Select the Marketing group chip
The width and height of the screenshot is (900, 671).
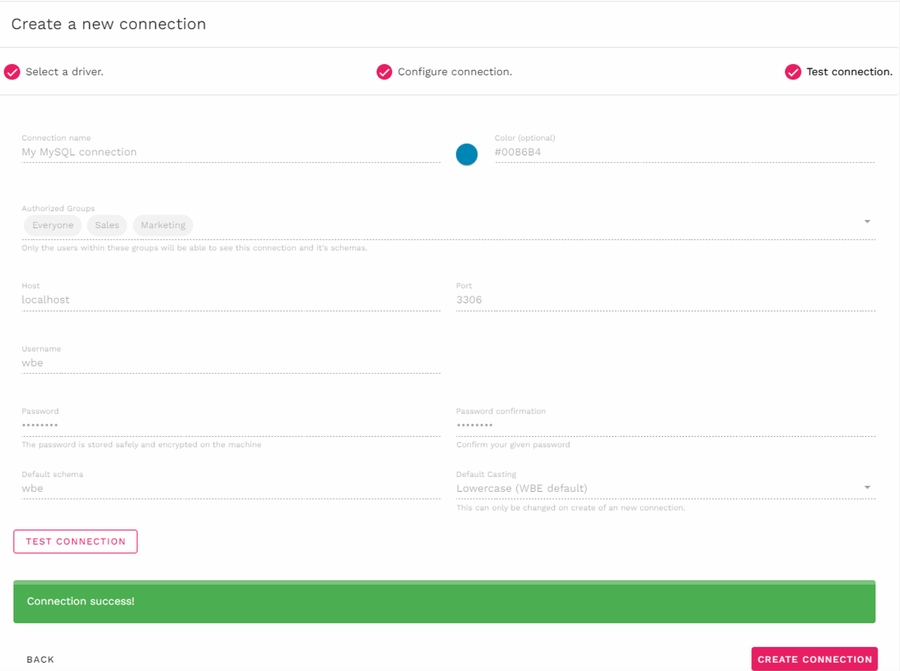163,225
